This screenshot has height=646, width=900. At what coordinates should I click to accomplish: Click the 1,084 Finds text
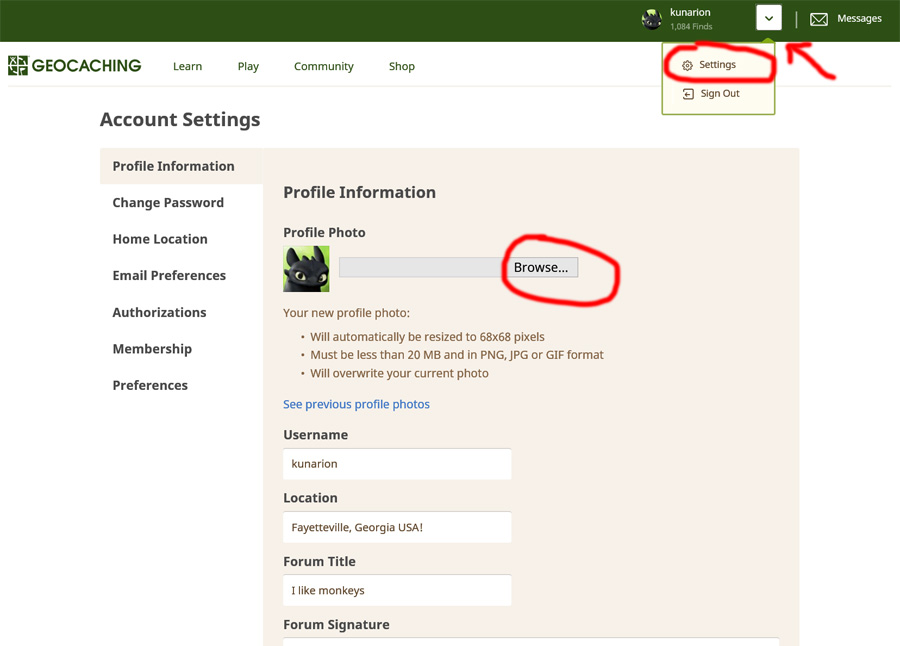click(x=691, y=26)
